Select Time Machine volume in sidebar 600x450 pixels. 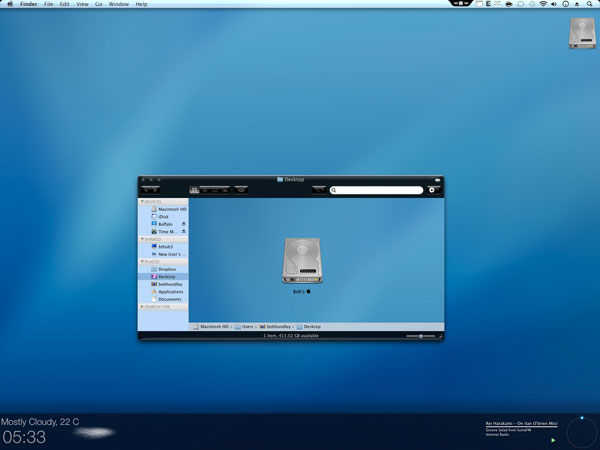(163, 232)
